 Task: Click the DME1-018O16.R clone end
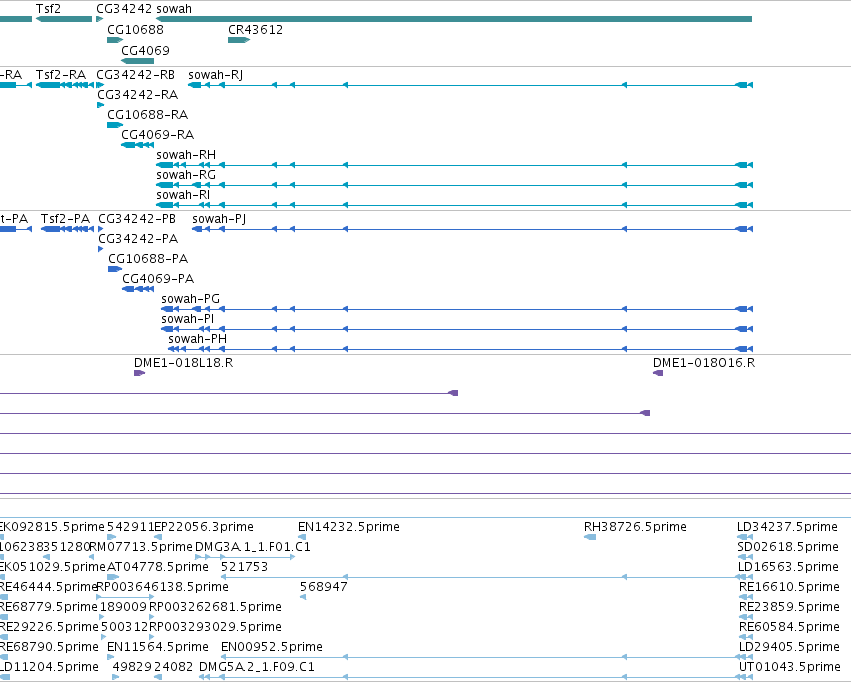coord(658,373)
